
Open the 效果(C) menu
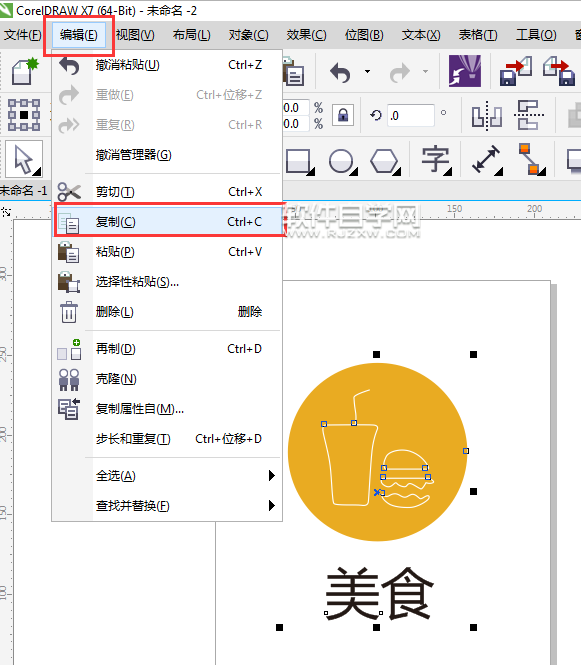[x=306, y=35]
